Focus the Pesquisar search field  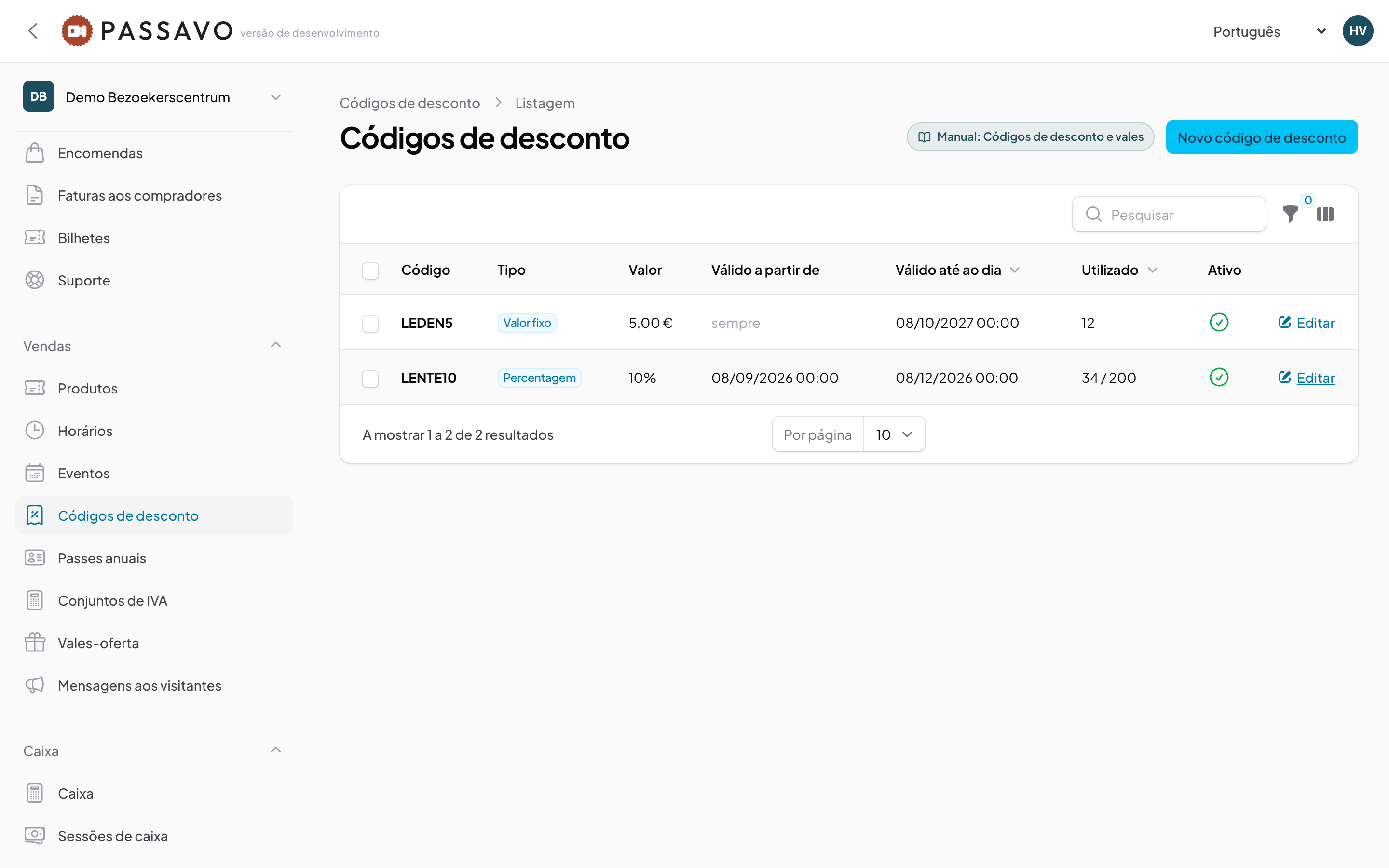(1168, 214)
